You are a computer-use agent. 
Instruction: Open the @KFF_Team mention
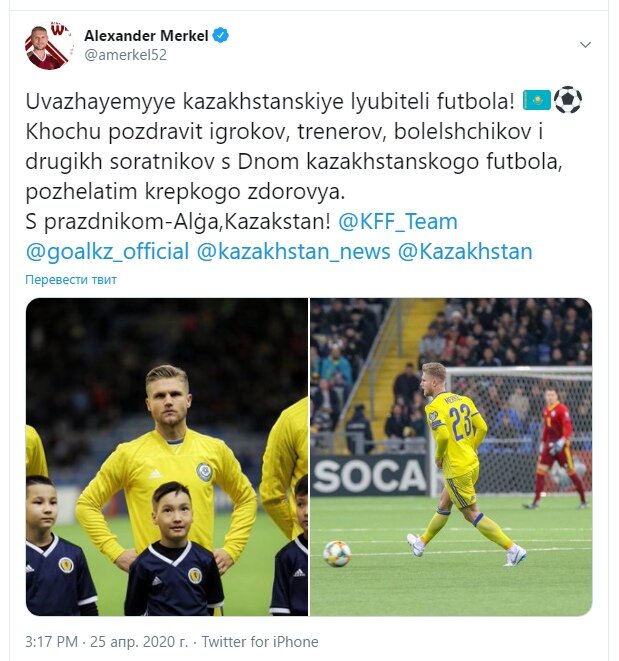coord(398,221)
